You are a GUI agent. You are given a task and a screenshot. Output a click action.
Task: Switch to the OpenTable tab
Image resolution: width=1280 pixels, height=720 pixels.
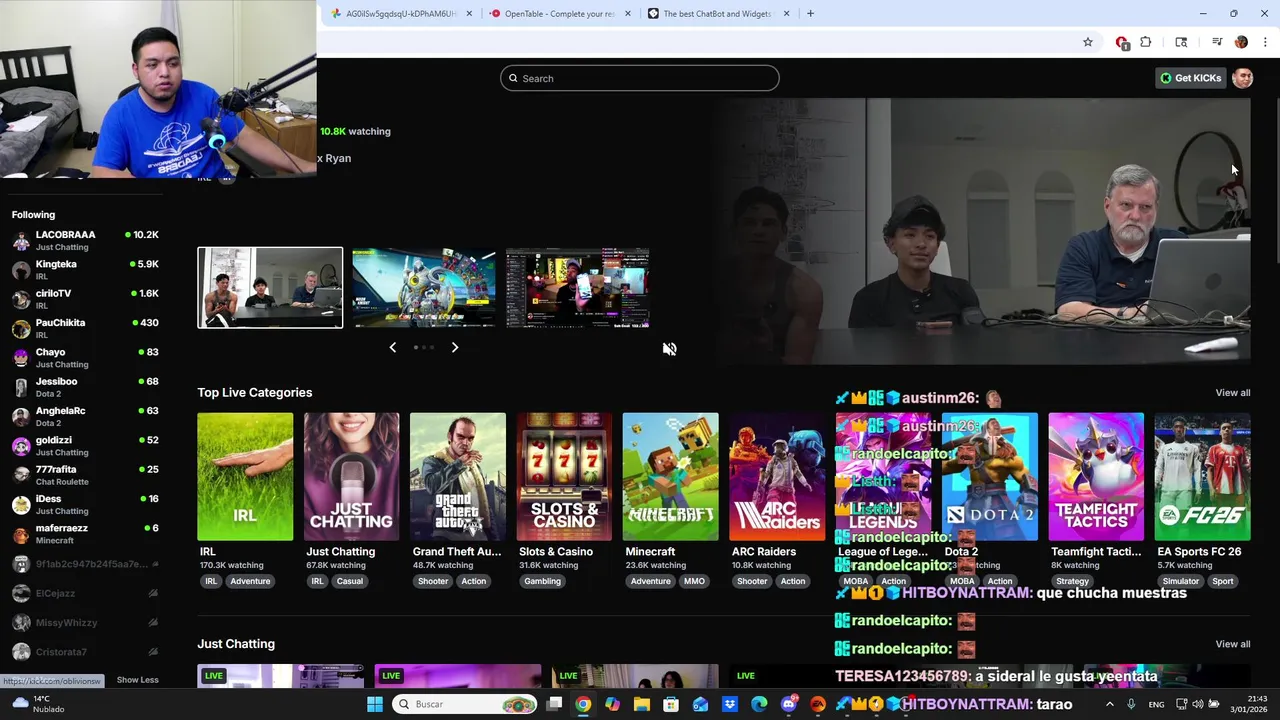560,13
